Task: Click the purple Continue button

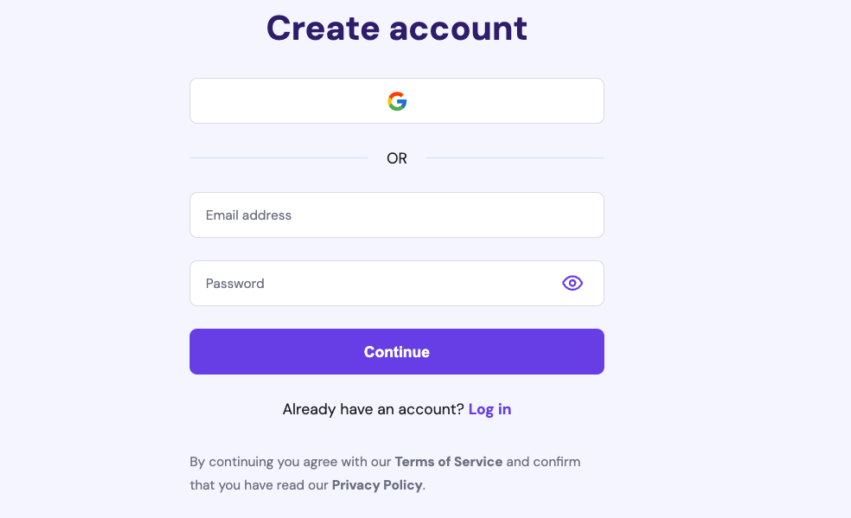Action: pos(397,351)
